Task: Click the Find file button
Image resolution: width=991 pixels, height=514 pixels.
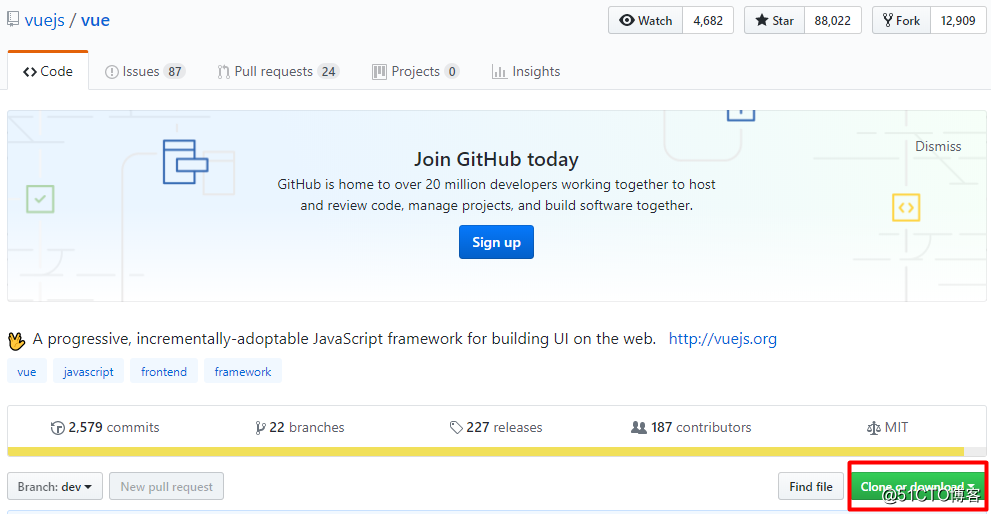Action: 811,486
